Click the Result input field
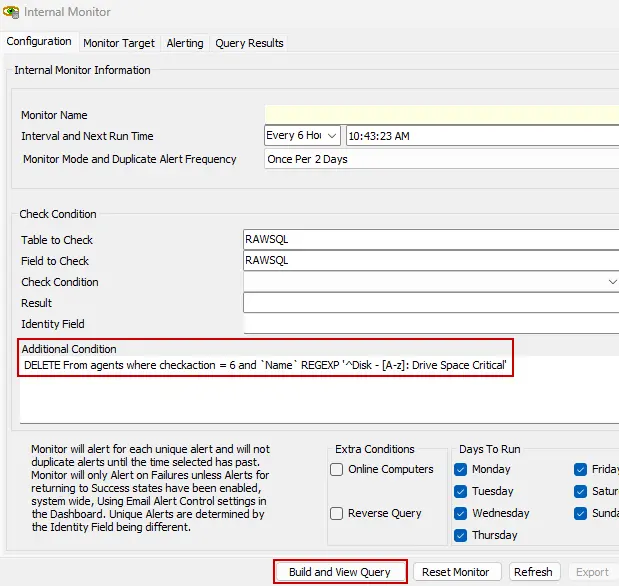Viewport: 619px width, 586px height. [431, 302]
